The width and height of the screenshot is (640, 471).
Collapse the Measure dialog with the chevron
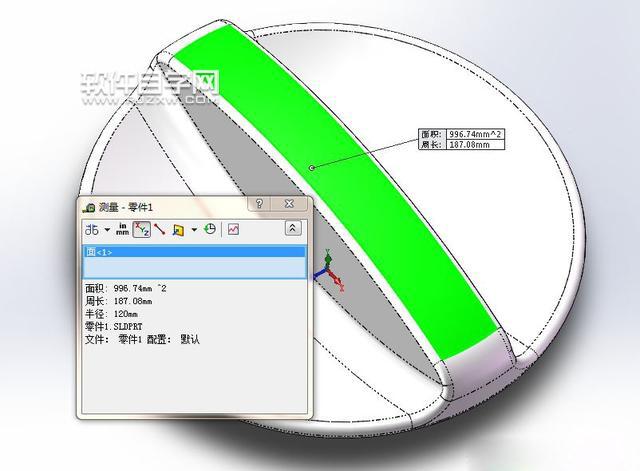[293, 228]
